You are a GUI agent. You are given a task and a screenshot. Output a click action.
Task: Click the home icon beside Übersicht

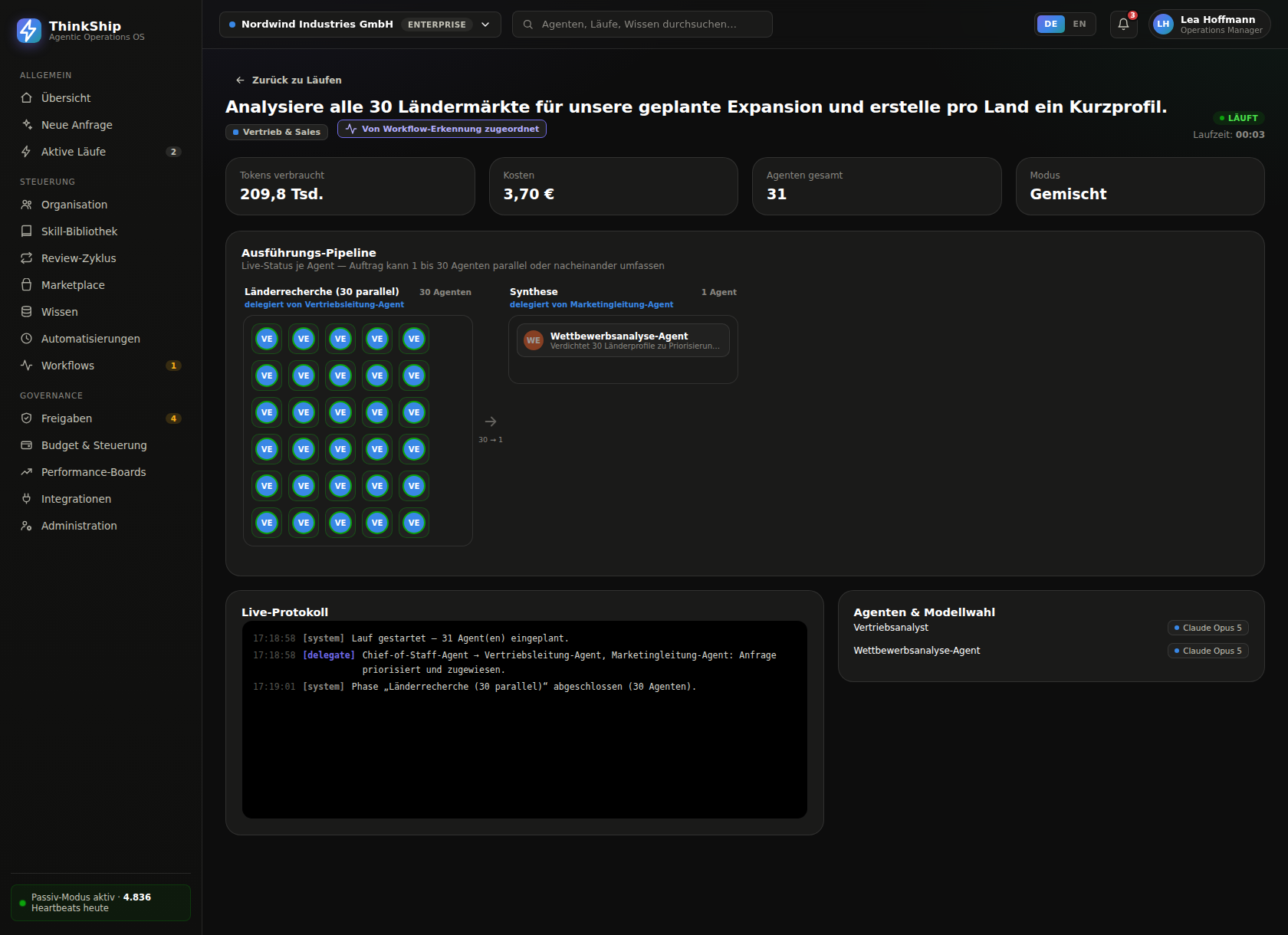pos(27,98)
